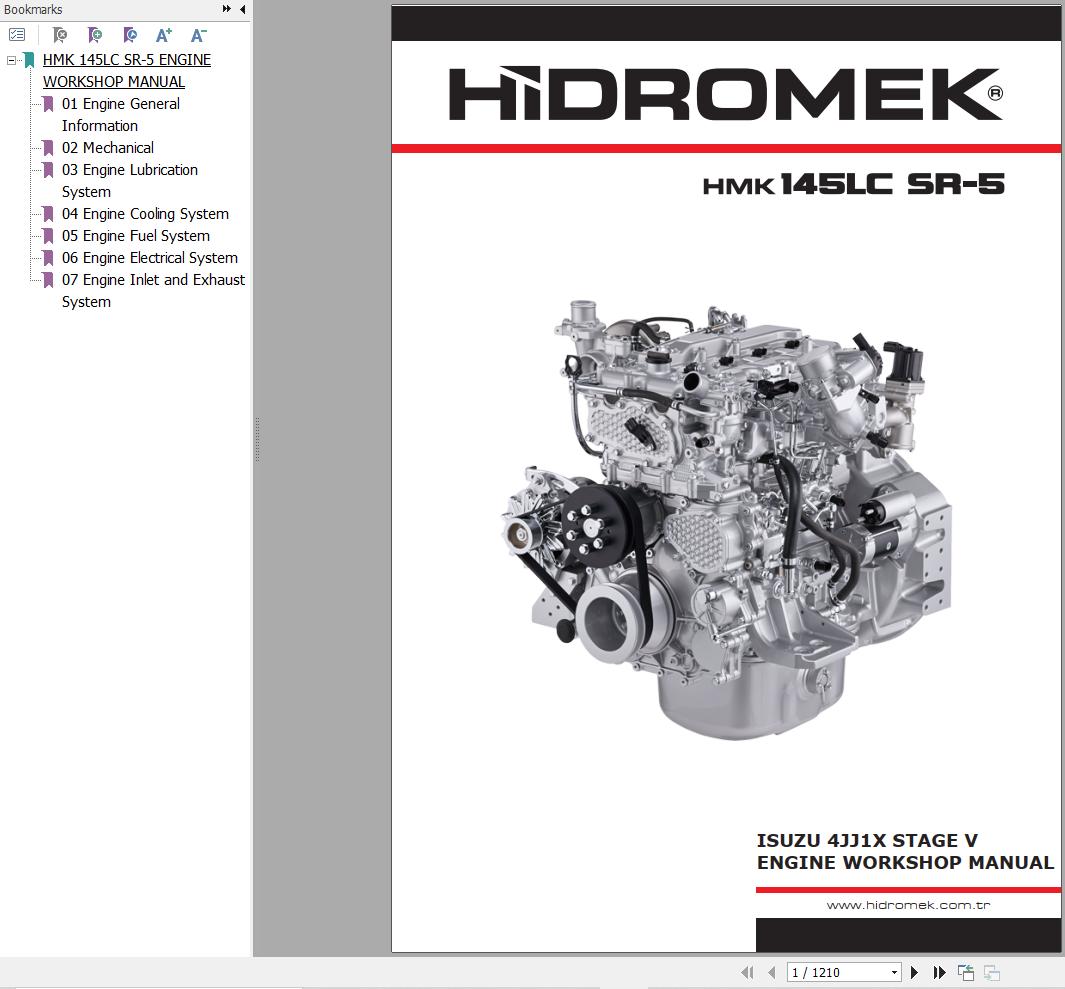
Task: Go to the next page arrow
Action: coord(914,972)
